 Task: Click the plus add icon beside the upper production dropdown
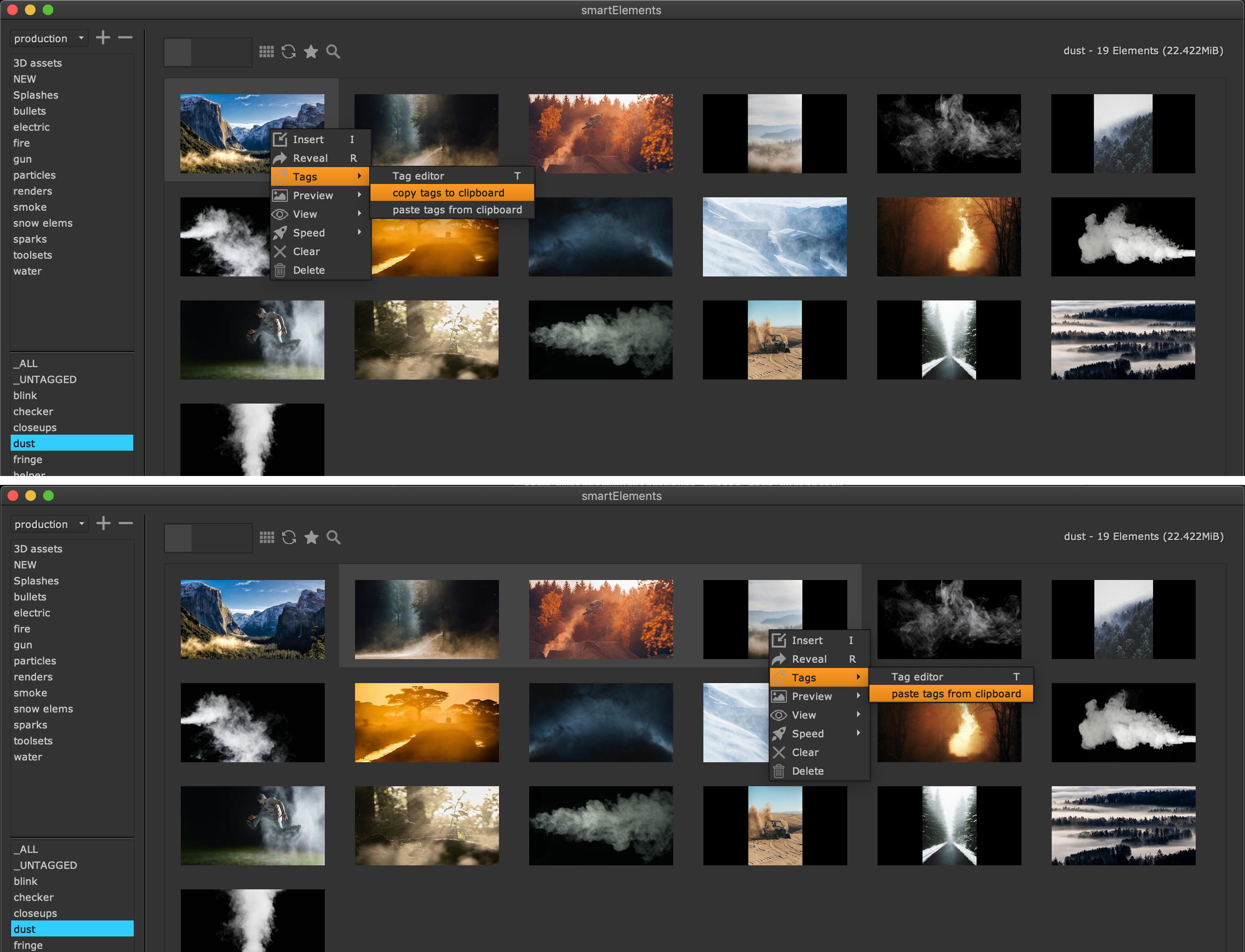point(103,38)
